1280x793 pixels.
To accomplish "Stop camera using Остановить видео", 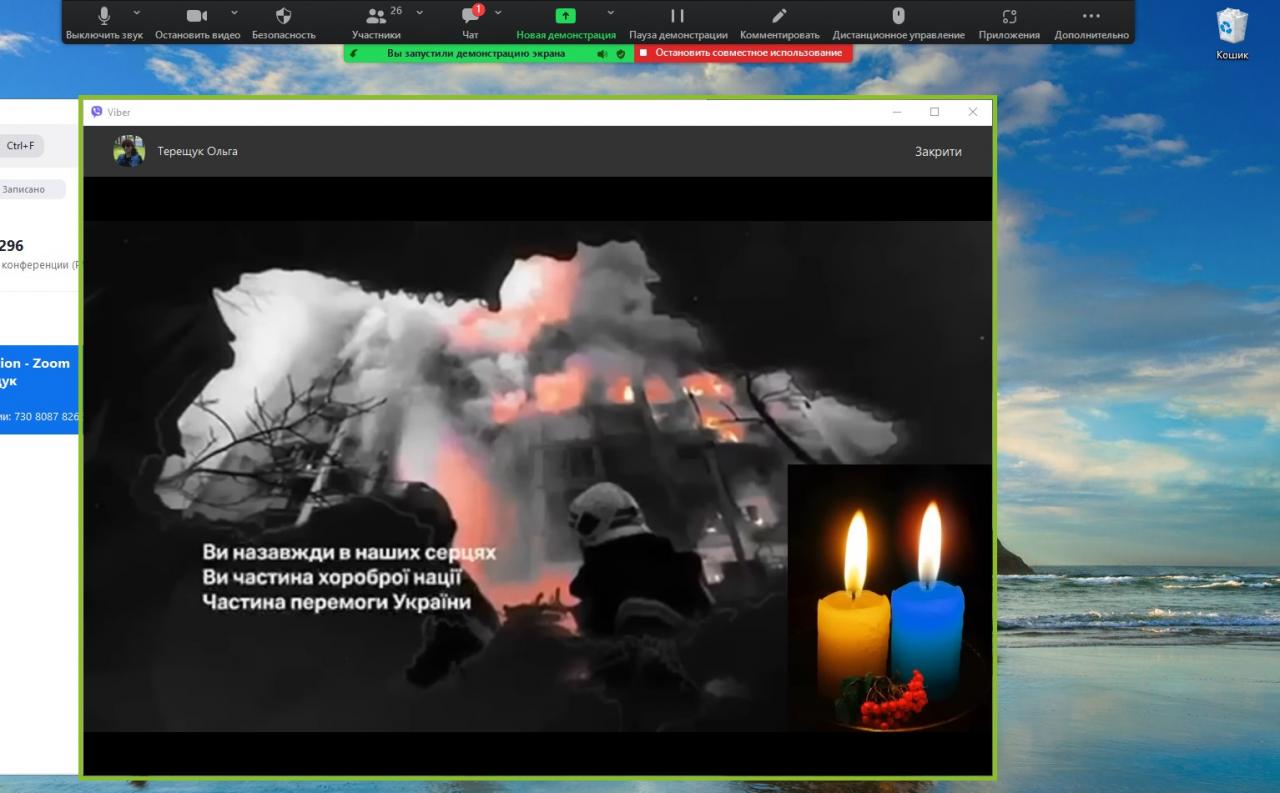I will 197,17.
